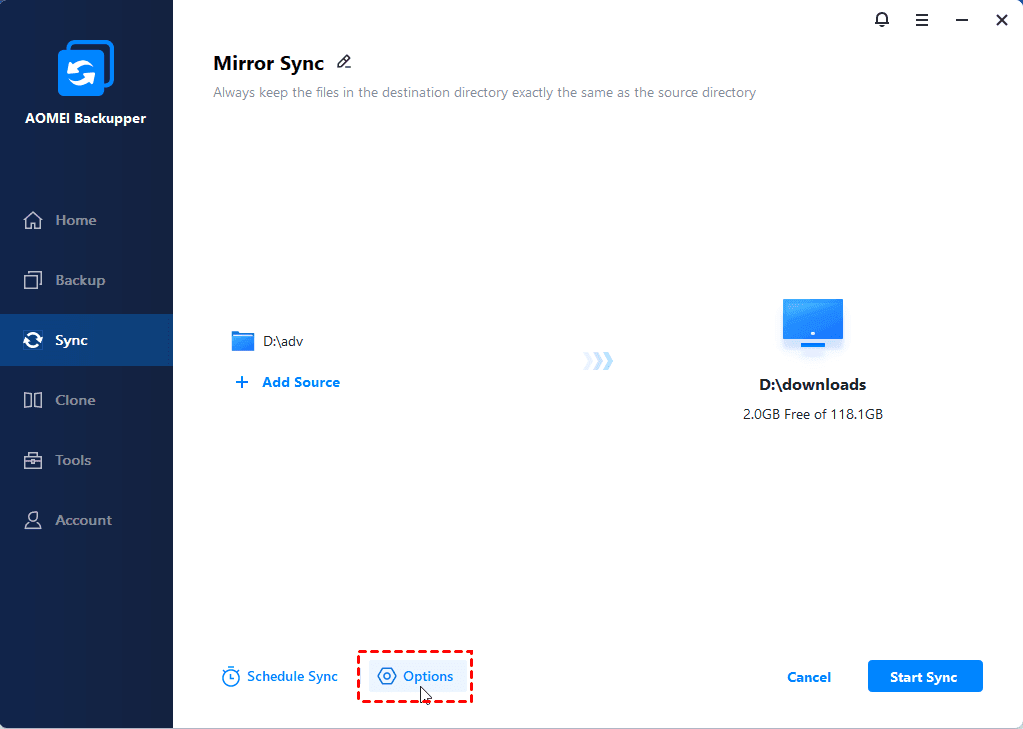This screenshot has width=1023, height=729.
Task: Click the D:\adv source folder icon
Action: point(243,341)
